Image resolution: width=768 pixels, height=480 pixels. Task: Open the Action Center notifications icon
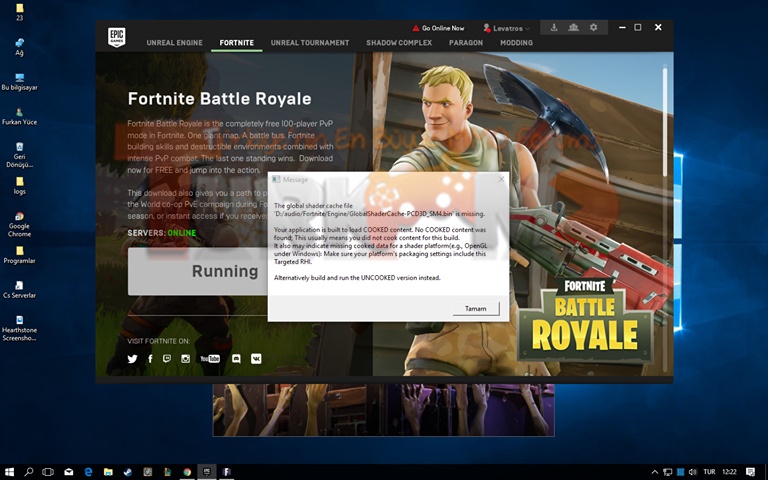[x=750, y=472]
